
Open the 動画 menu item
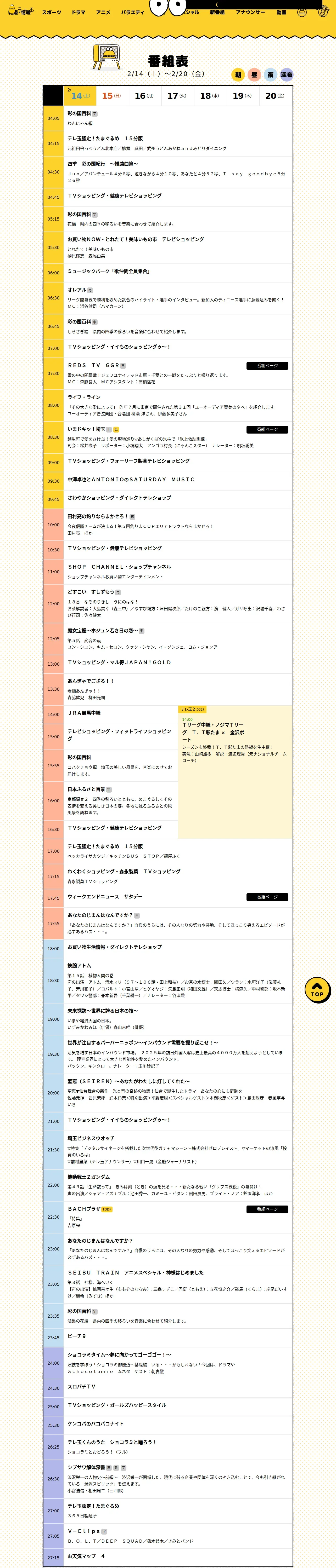pyautogui.click(x=281, y=12)
